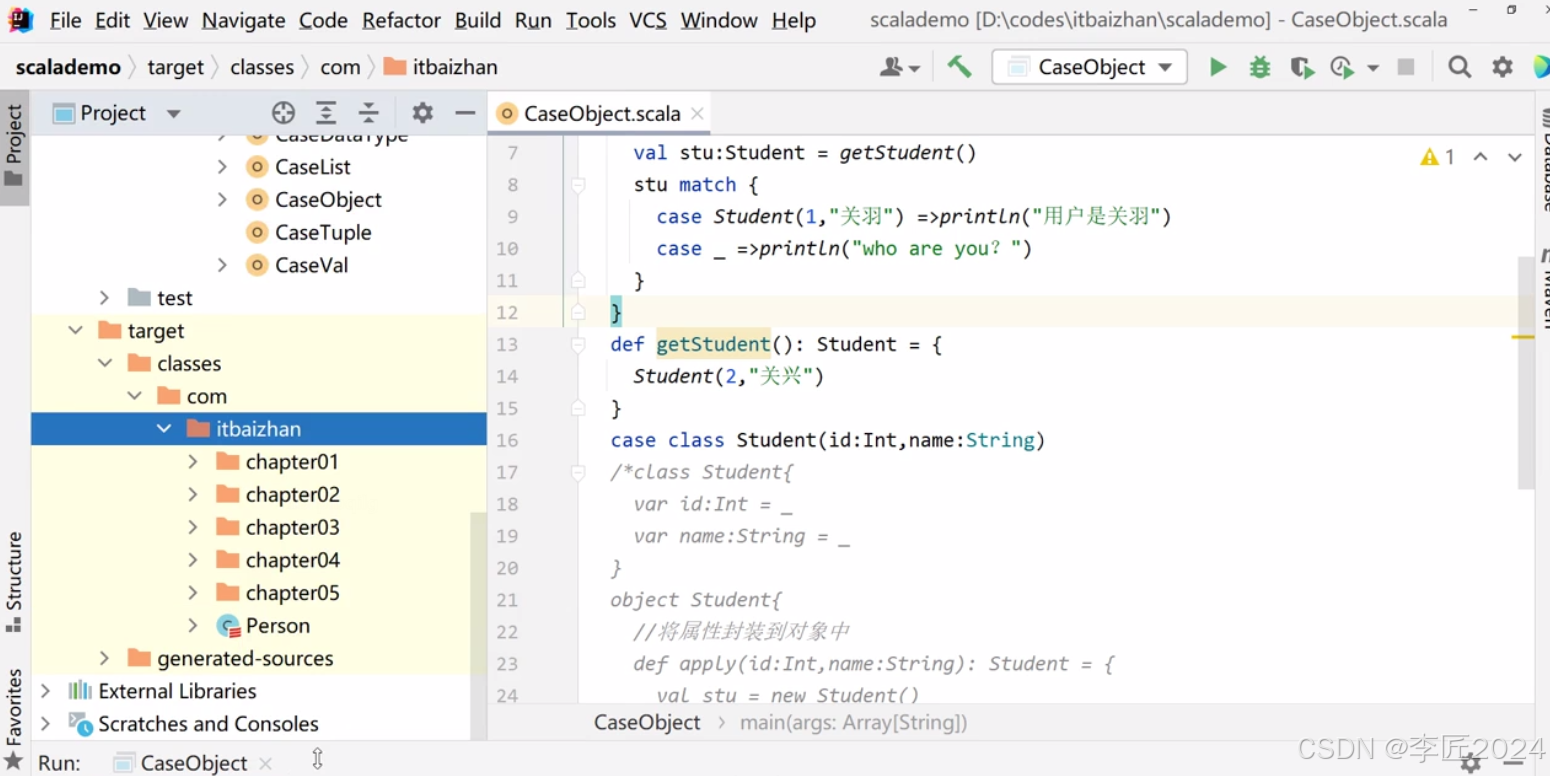Open the VCS menu
This screenshot has width=1550, height=776.
pyautogui.click(x=648, y=20)
